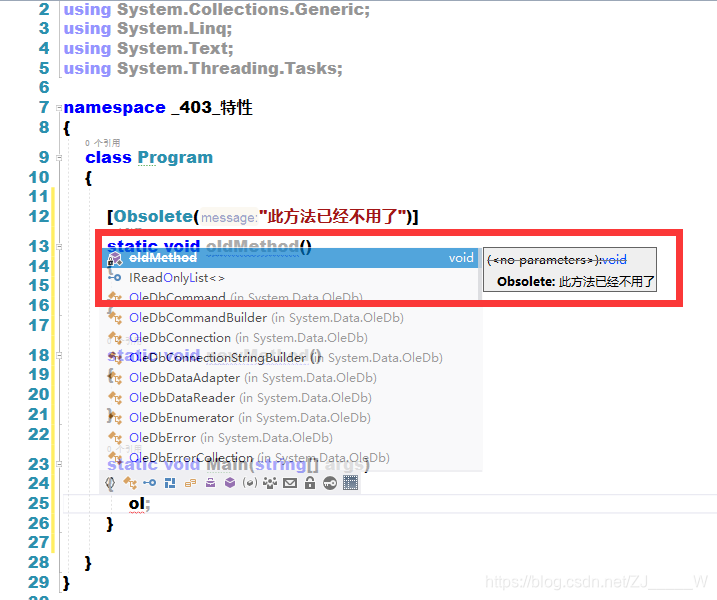This screenshot has width=717, height=600.
Task: Click 'System.Linq' on line 3
Action: tap(172, 29)
